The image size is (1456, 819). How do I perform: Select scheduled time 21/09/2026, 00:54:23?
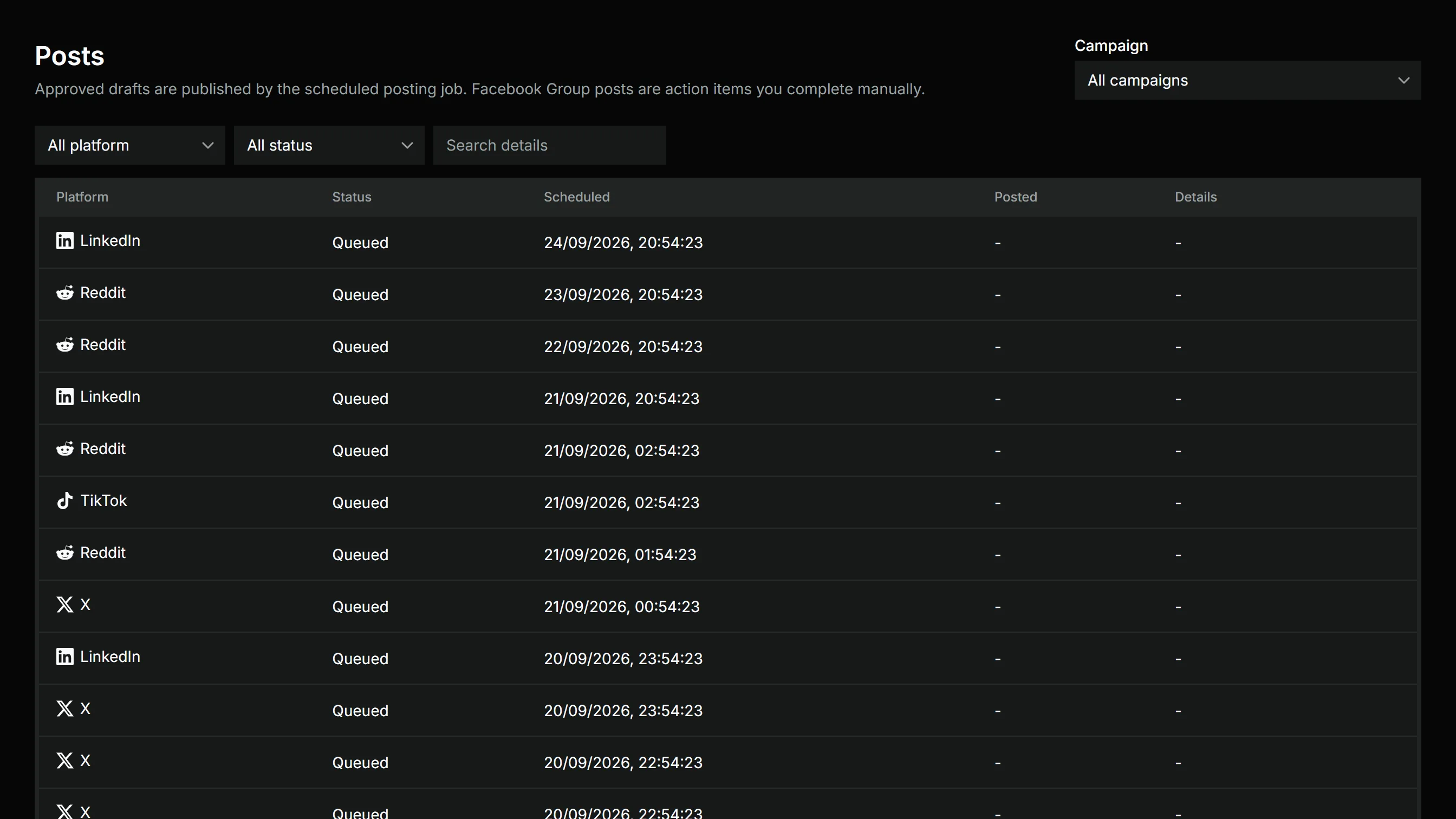coord(622,607)
